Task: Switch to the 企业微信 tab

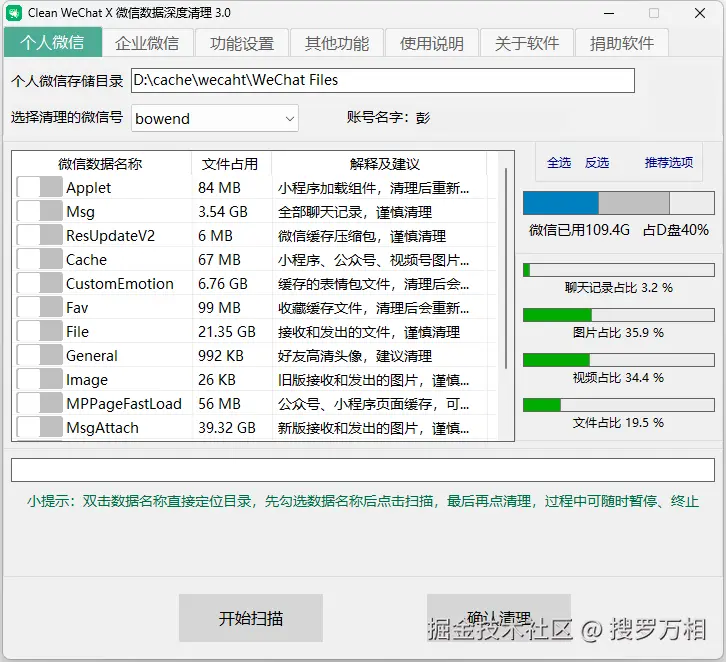Action: tap(147, 43)
